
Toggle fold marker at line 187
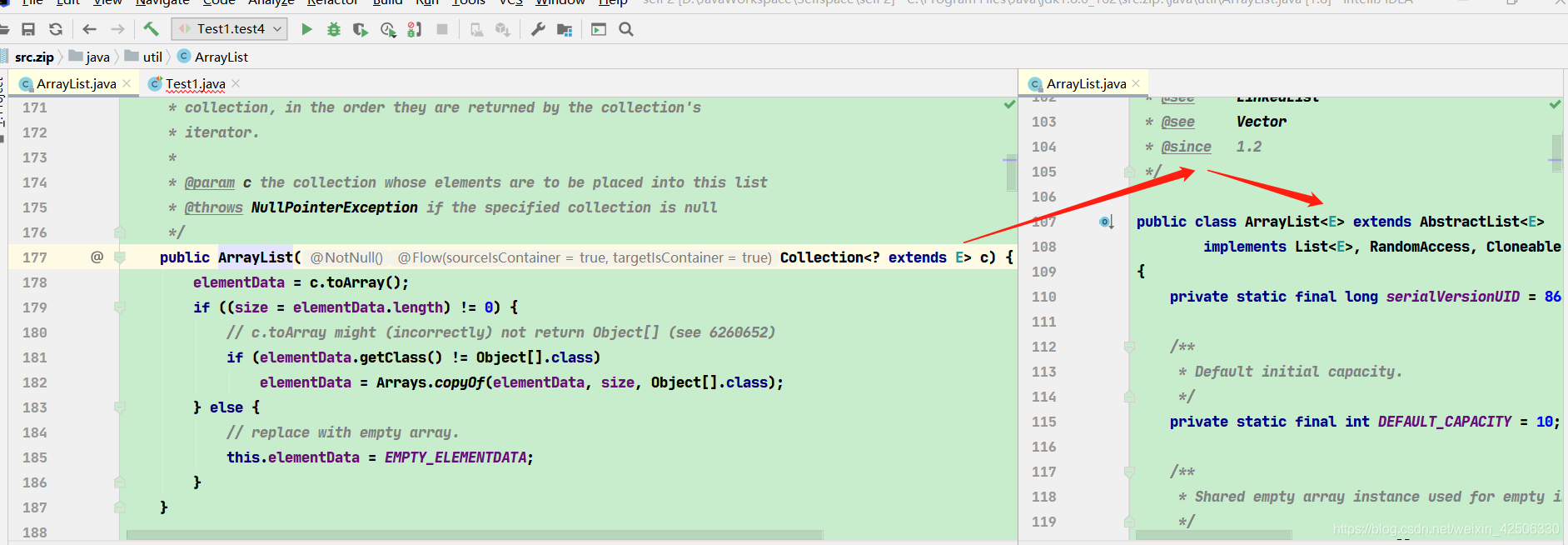click(120, 507)
